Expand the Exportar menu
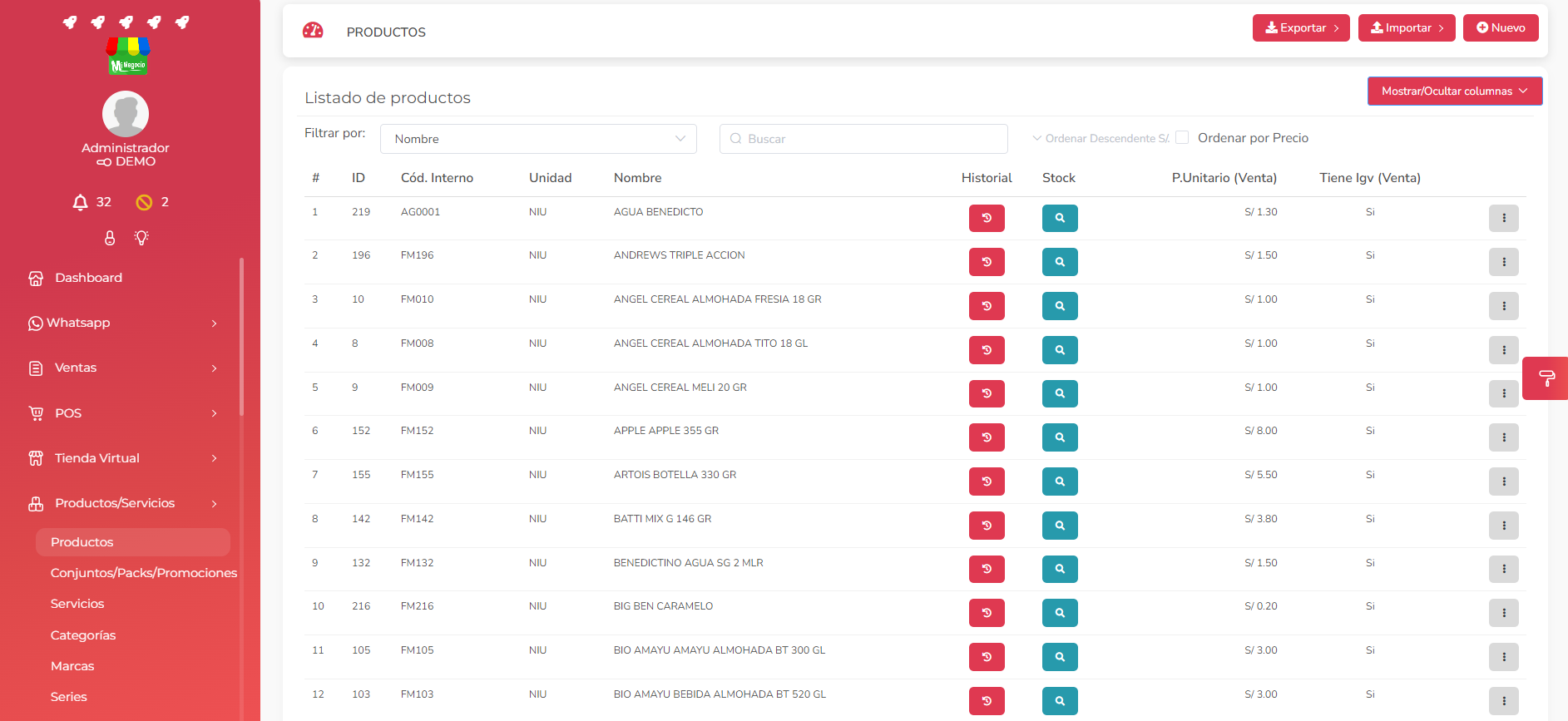This screenshot has height=721, width=1568. click(1301, 27)
